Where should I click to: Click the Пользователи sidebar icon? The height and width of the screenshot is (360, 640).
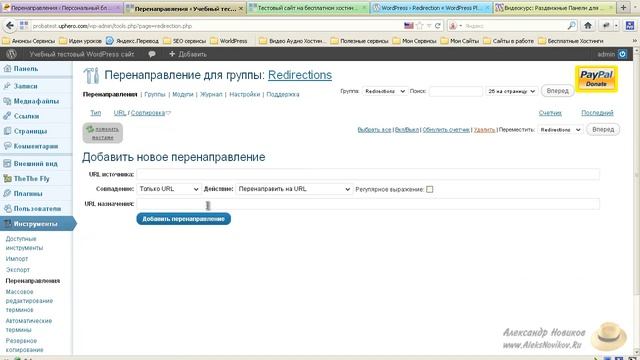tap(7, 209)
